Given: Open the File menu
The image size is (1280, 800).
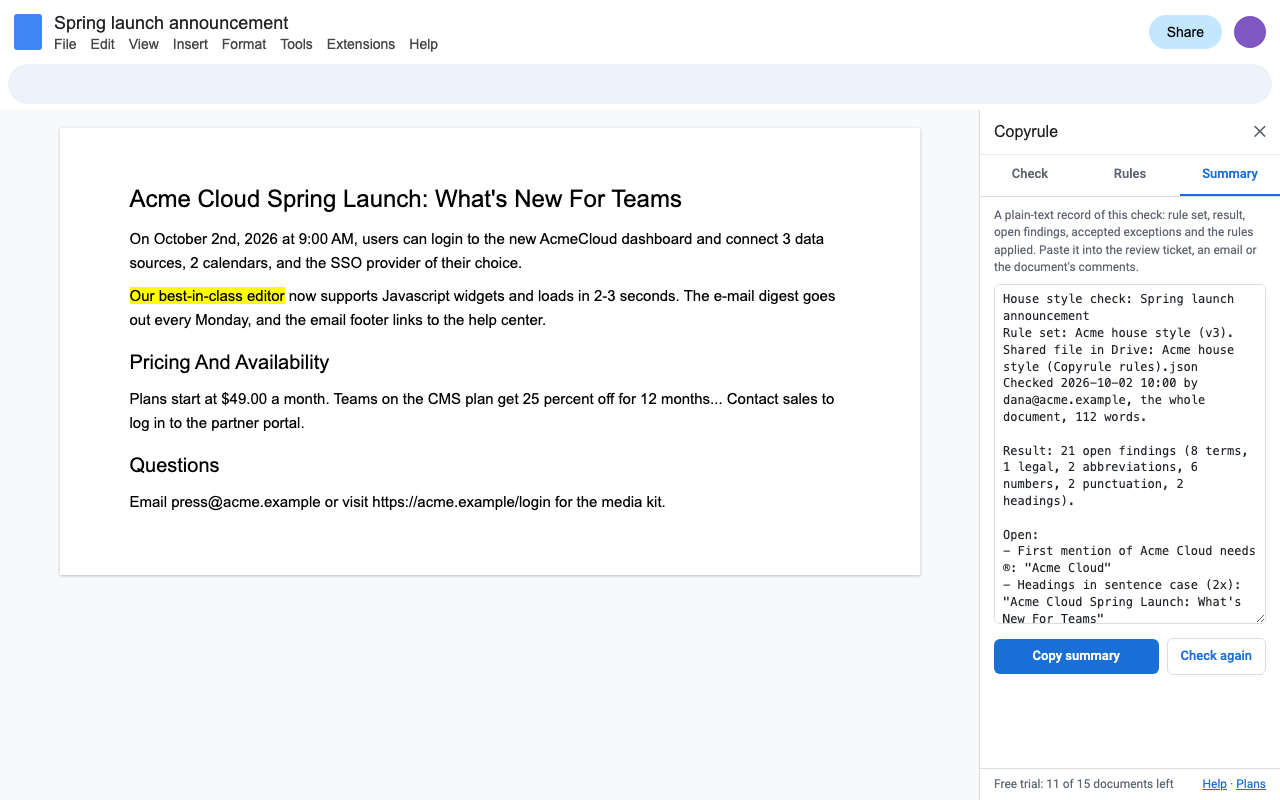Looking at the screenshot, I should point(65,44).
